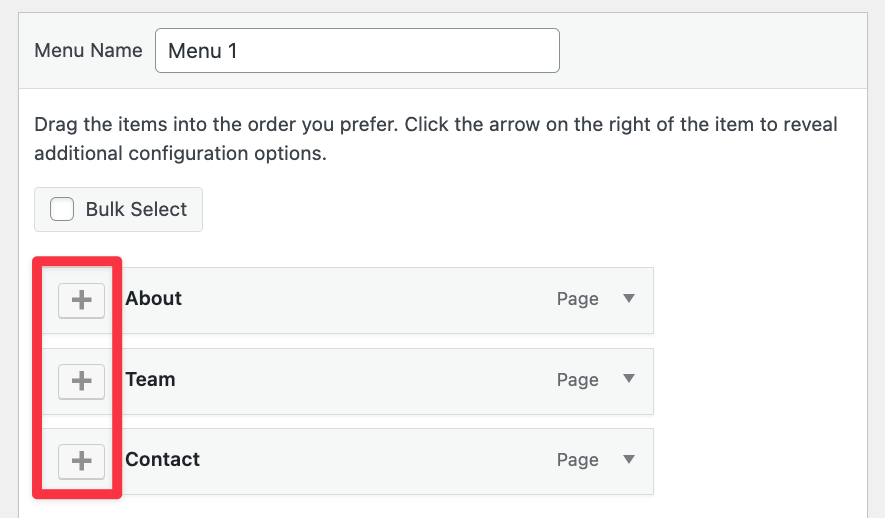
Task: Click the empty middle of the Contact bar
Action: click(370, 460)
